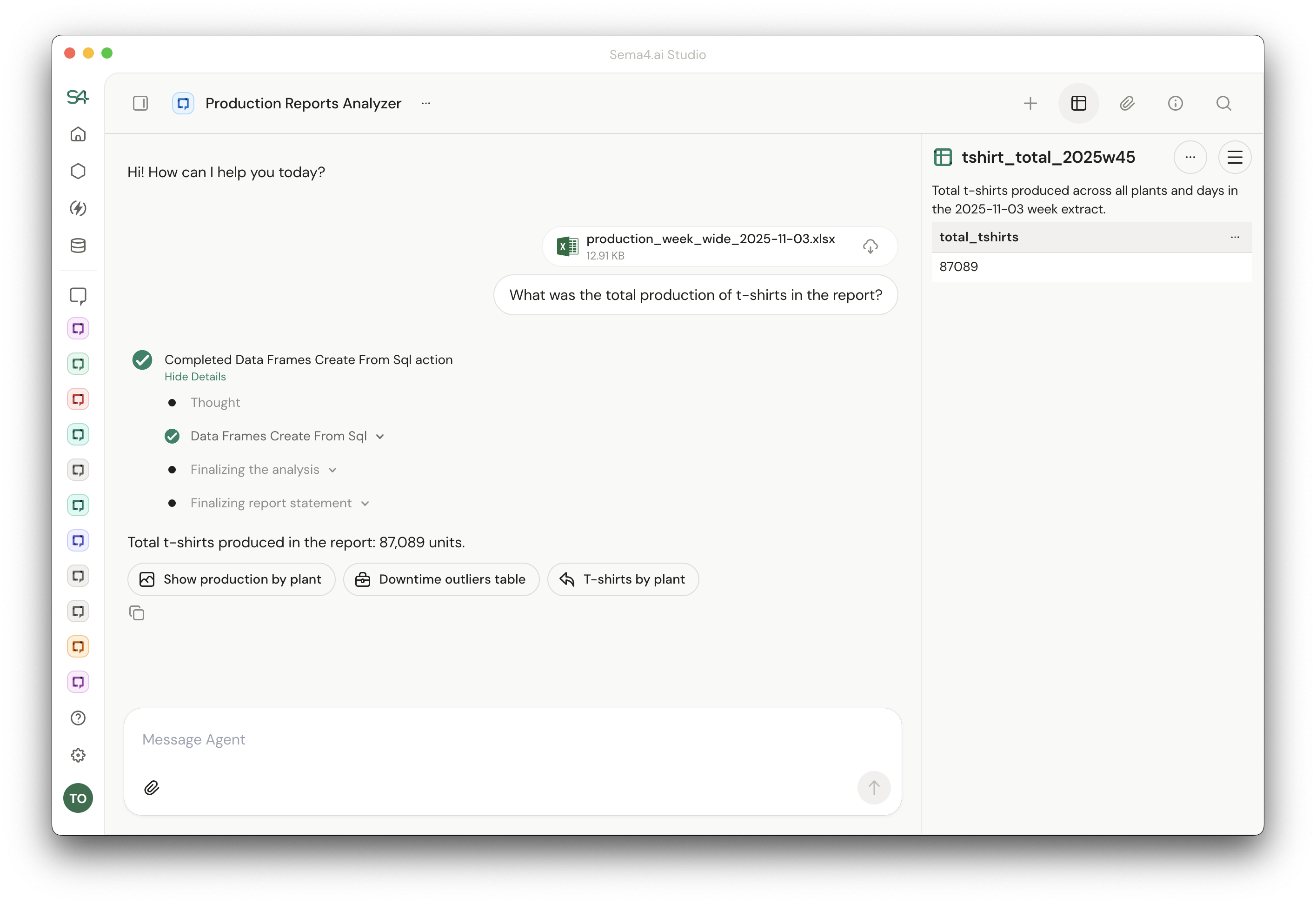Click Show production by plant suggestion
Viewport: 1316px width, 904px height.
click(231, 579)
